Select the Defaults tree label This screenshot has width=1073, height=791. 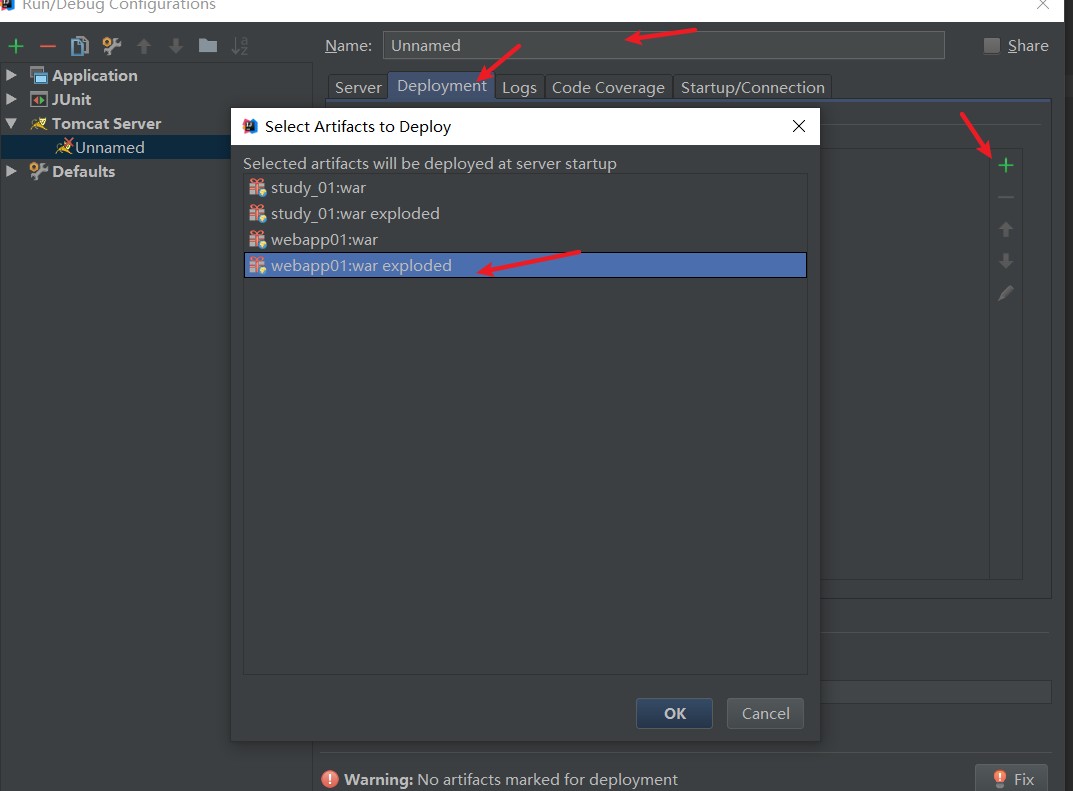83,171
